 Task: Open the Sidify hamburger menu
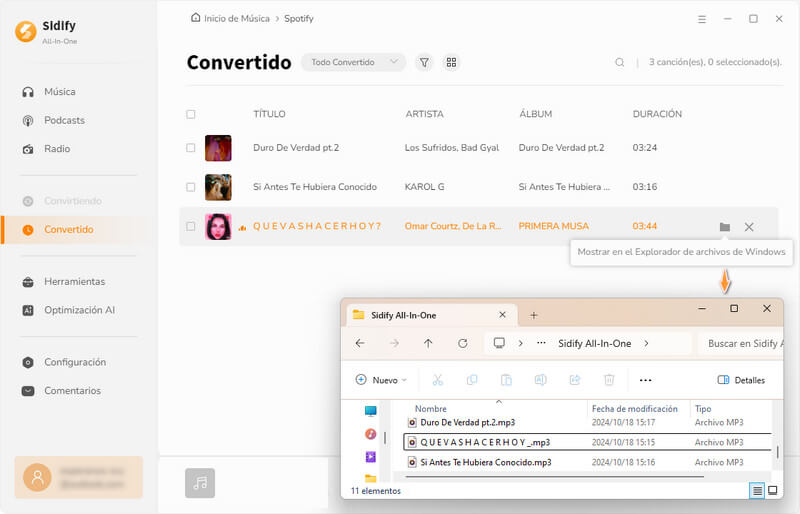(x=702, y=19)
